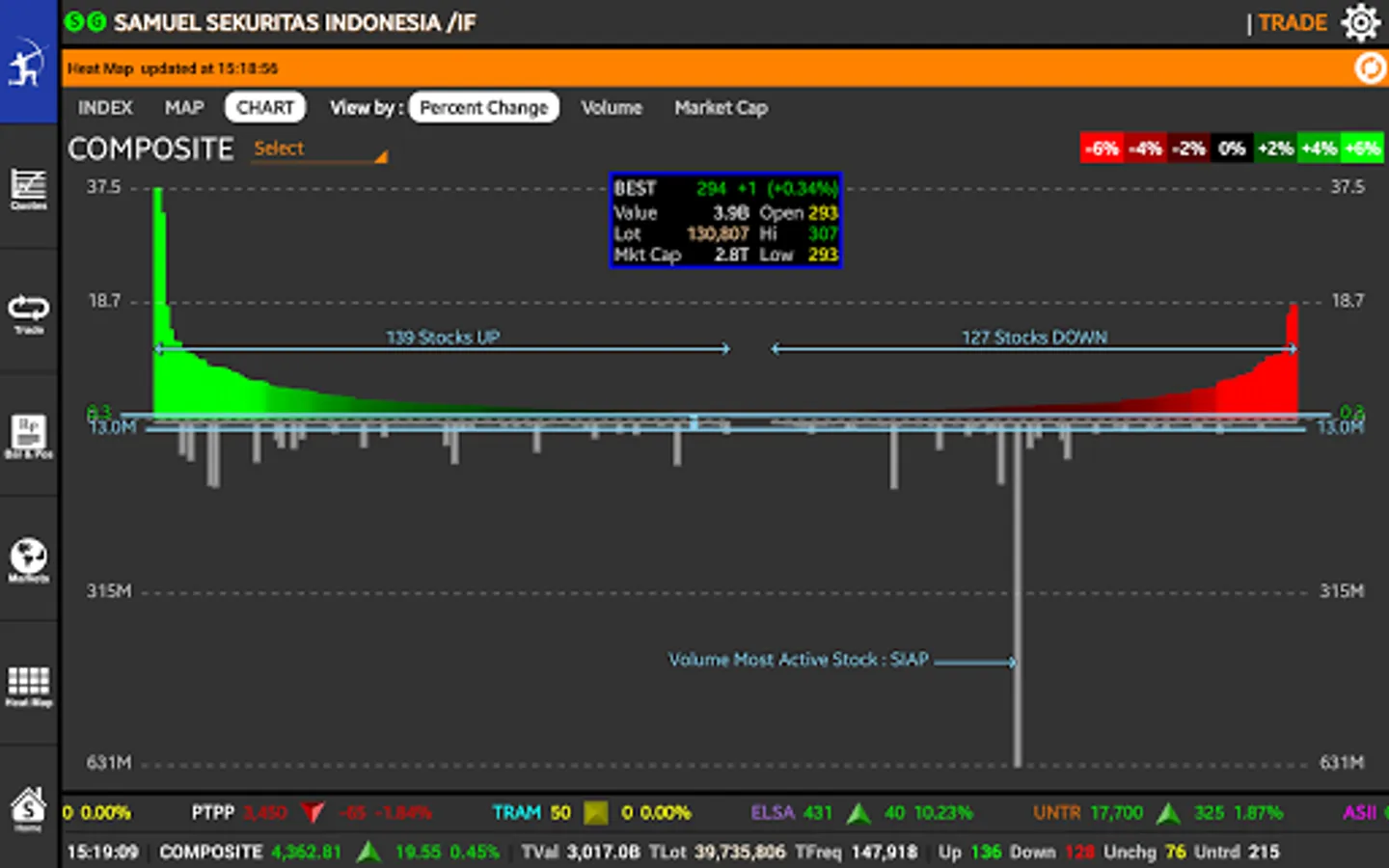The height and width of the screenshot is (868, 1389).
Task: Click the yellow unchanged square next to TRAM
Action: tap(596, 813)
